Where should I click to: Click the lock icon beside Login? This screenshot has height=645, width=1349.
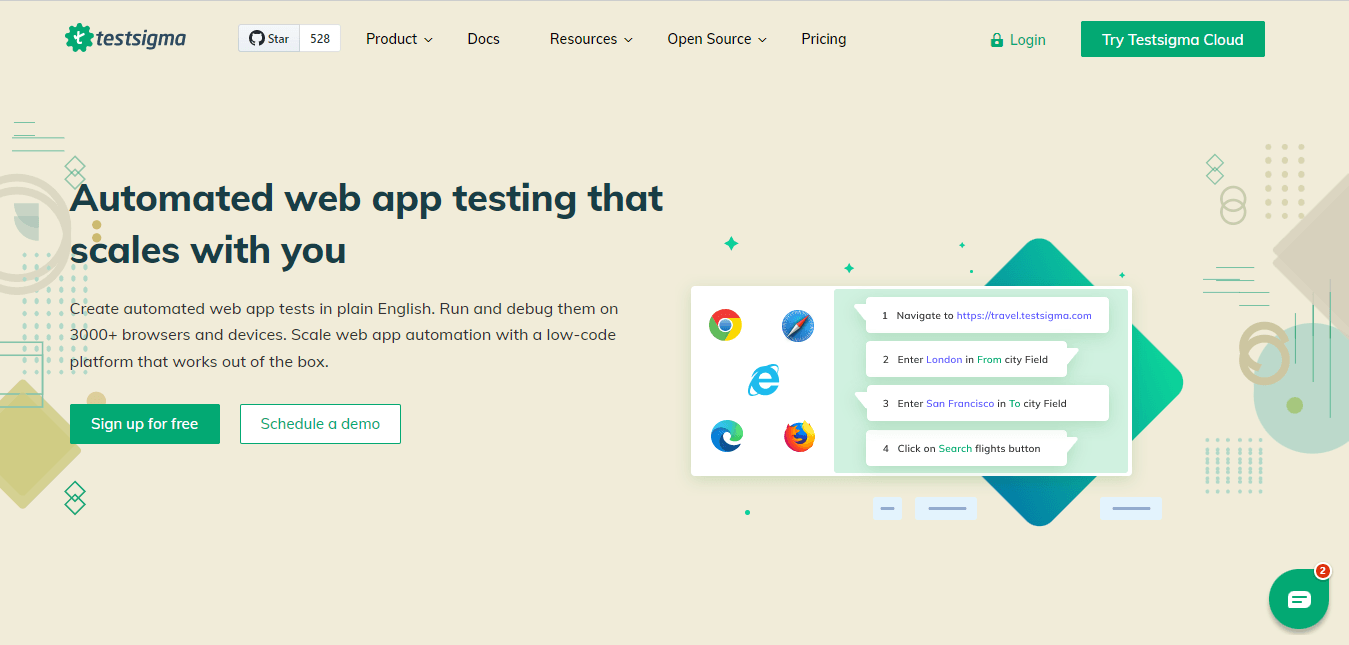[996, 40]
